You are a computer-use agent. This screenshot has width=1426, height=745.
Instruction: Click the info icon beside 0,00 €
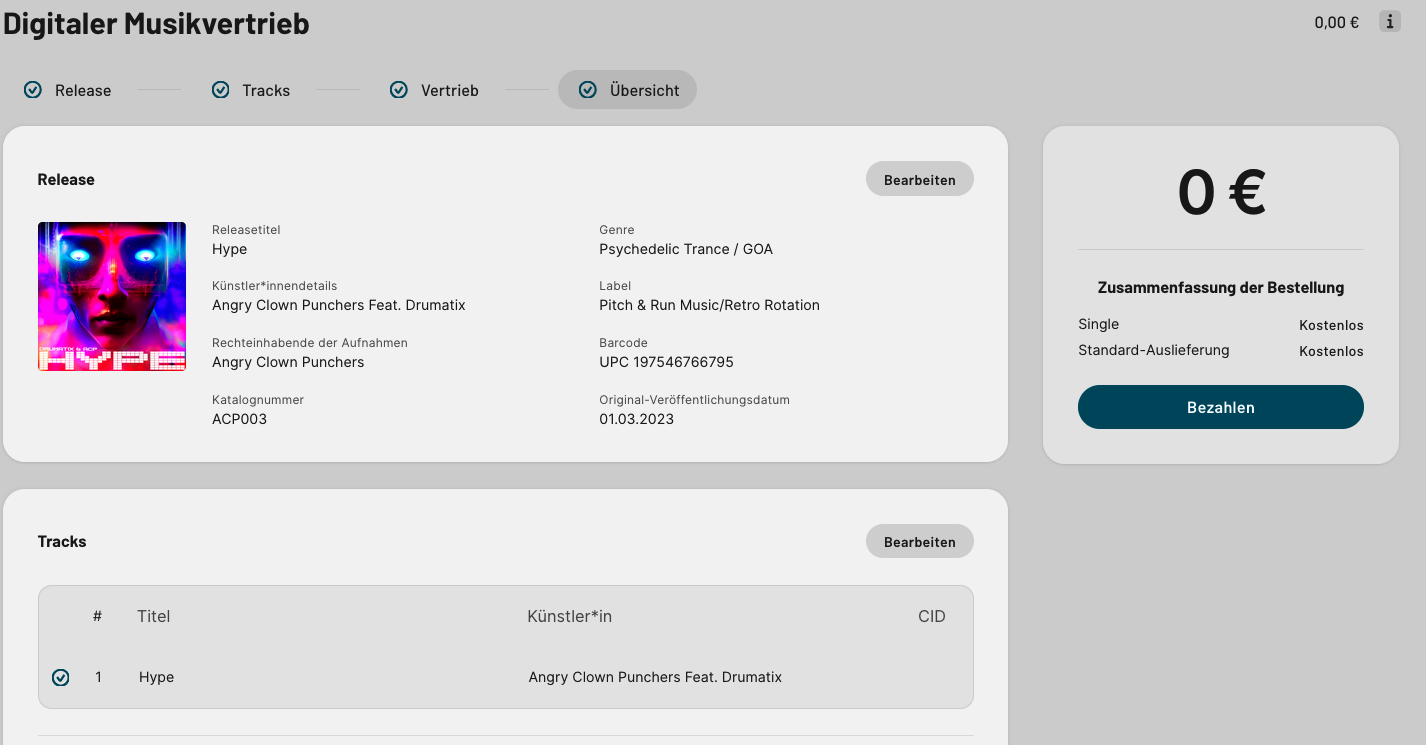point(1389,21)
